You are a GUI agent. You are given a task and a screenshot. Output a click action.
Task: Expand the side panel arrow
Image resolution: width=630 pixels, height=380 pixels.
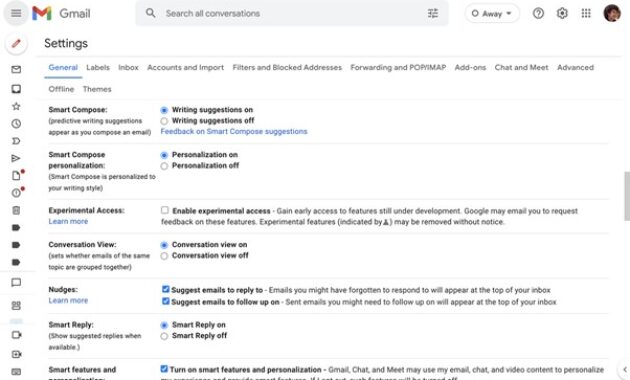pyautogui.click(x=624, y=369)
